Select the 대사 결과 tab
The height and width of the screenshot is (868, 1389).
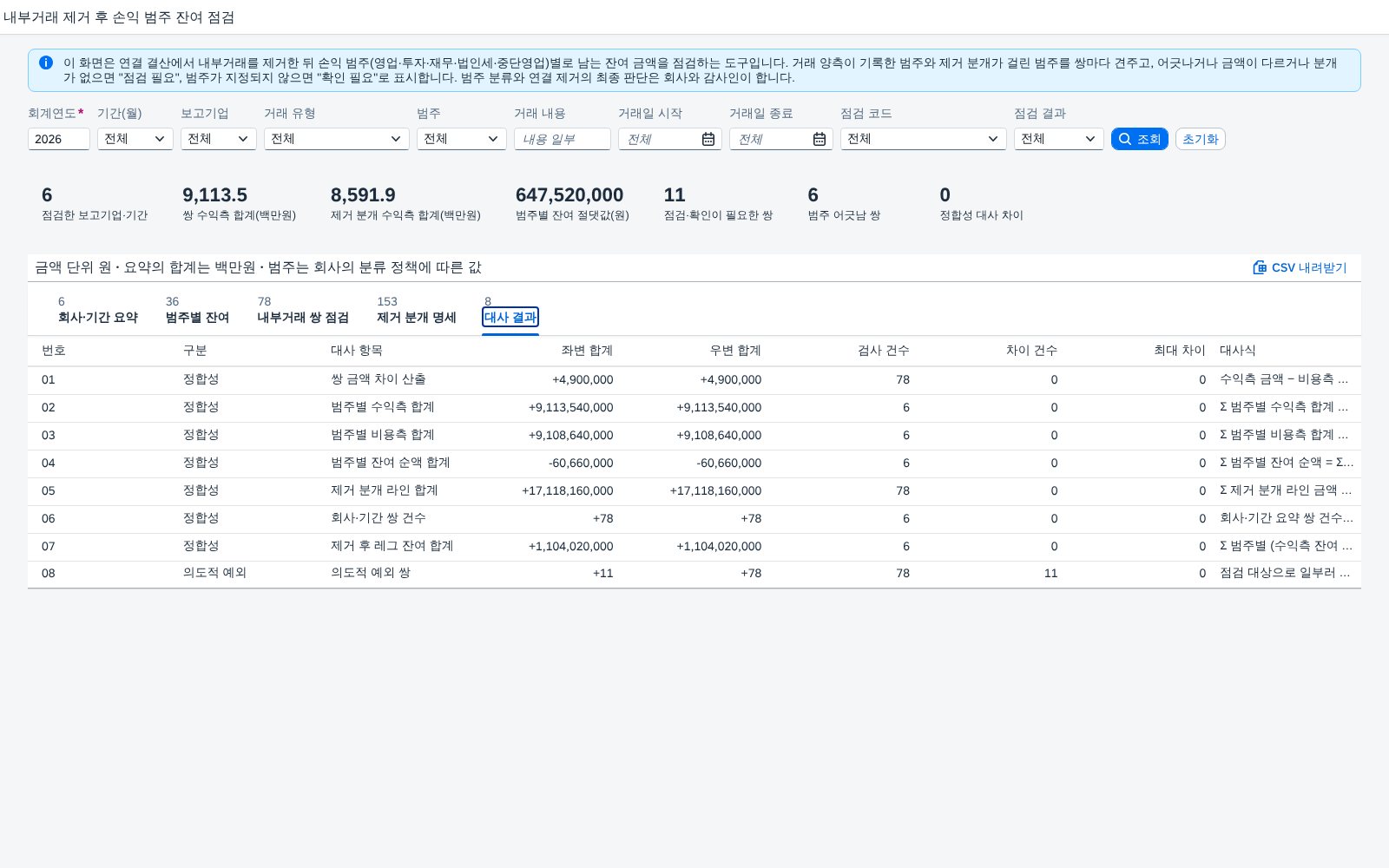(x=510, y=318)
